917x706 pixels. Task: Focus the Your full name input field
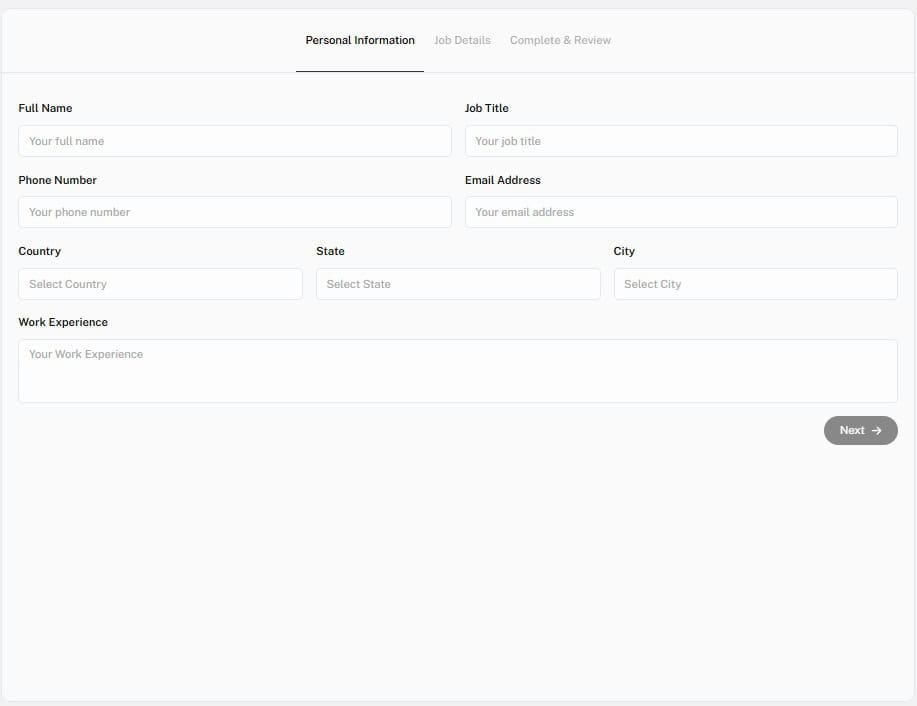235,141
